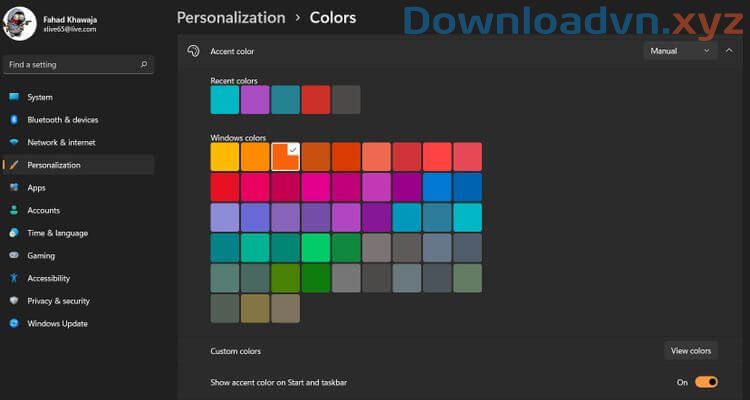
Task: Click the user profile avatar picture
Action: (20, 23)
